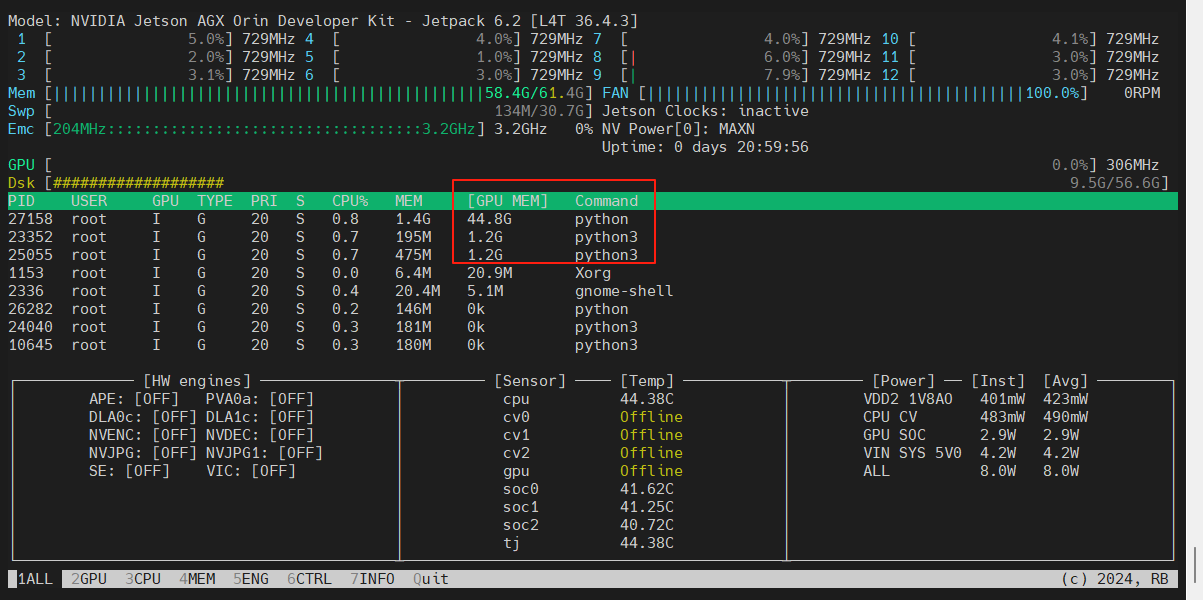This screenshot has width=1203, height=600.
Task: Click the VIC: [OFF] engine status
Action: (251, 471)
